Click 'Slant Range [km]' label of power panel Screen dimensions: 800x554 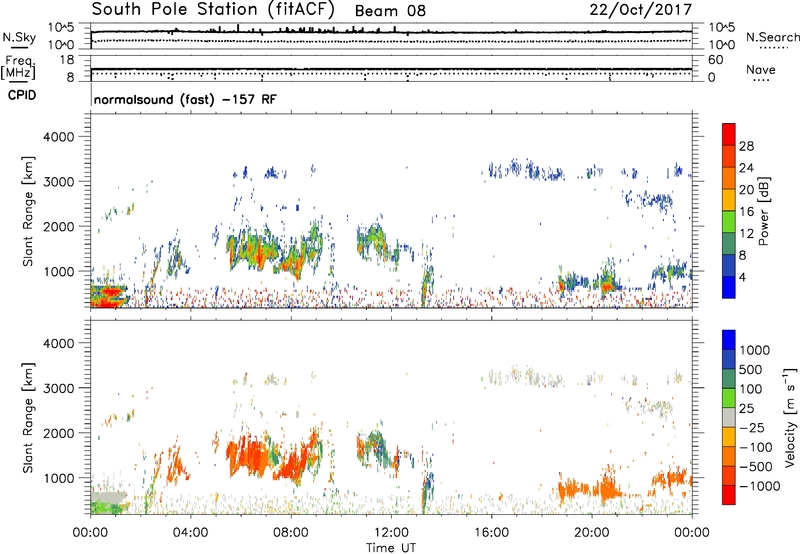tap(28, 211)
